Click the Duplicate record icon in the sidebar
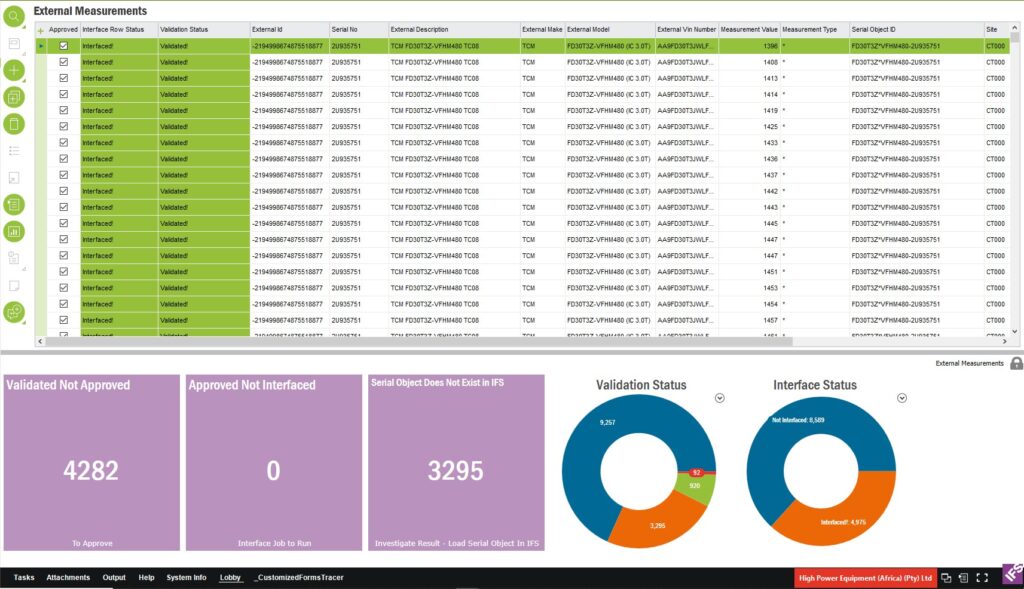Image resolution: width=1024 pixels, height=589 pixels. pos(14,97)
